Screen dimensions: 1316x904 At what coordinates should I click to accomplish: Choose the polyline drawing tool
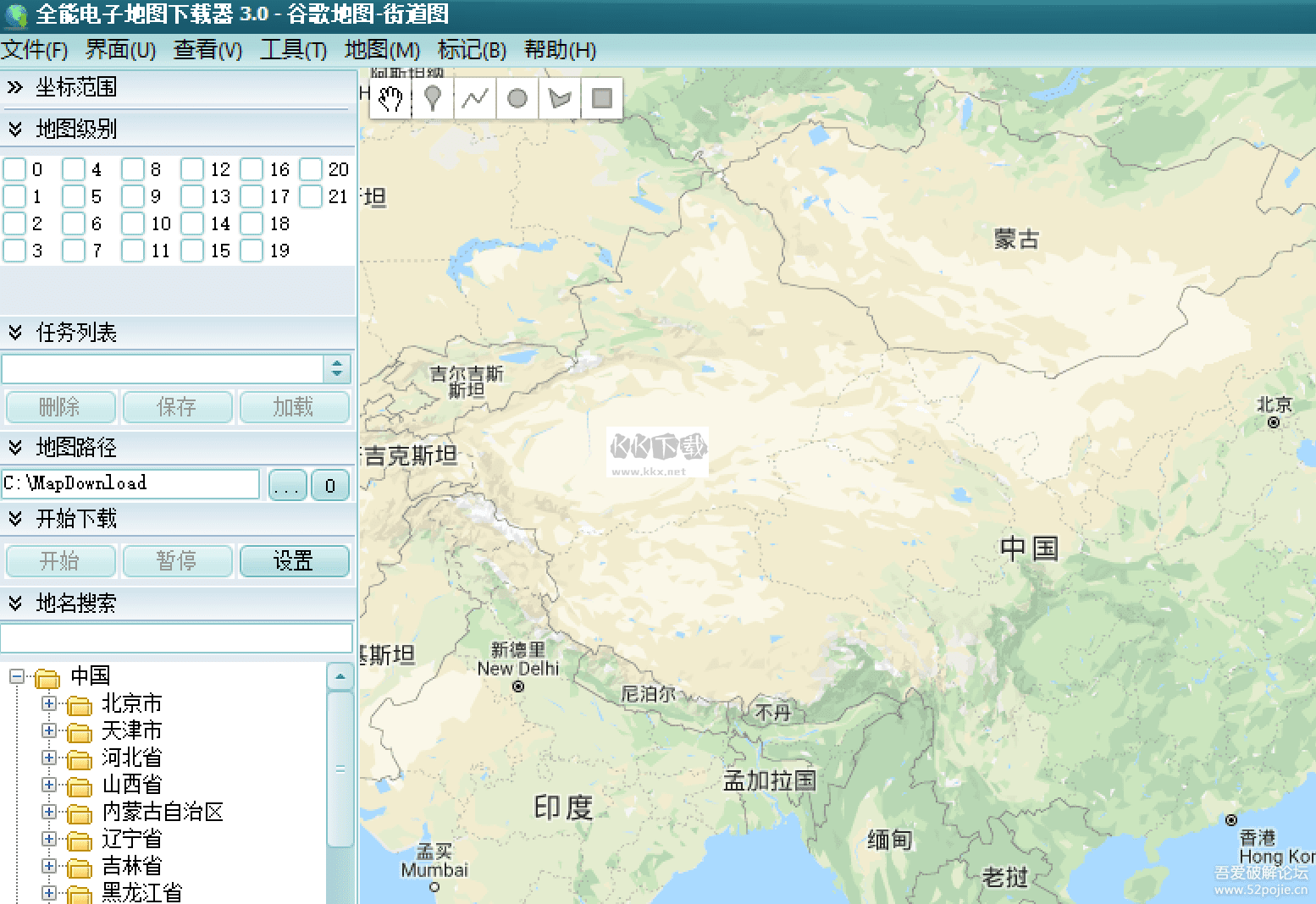tap(475, 99)
